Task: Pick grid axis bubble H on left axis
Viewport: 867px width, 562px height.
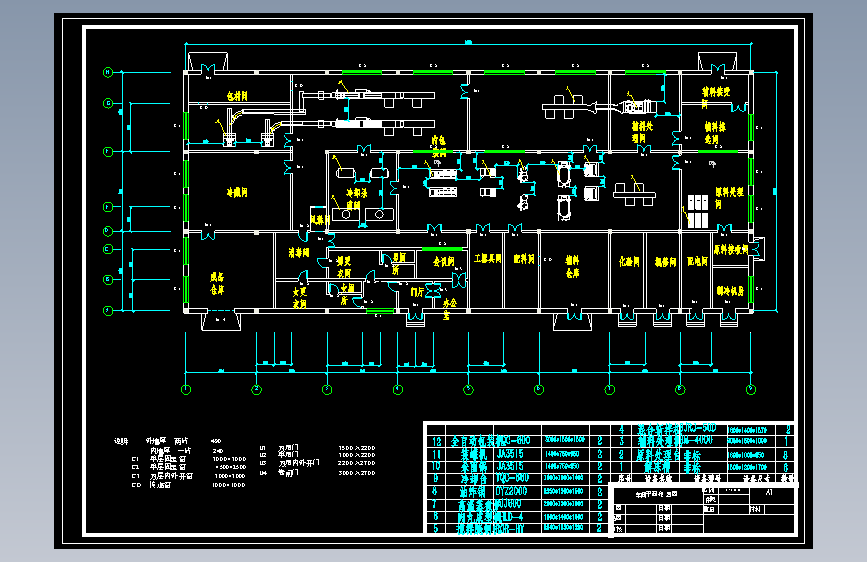Action: pos(108,72)
